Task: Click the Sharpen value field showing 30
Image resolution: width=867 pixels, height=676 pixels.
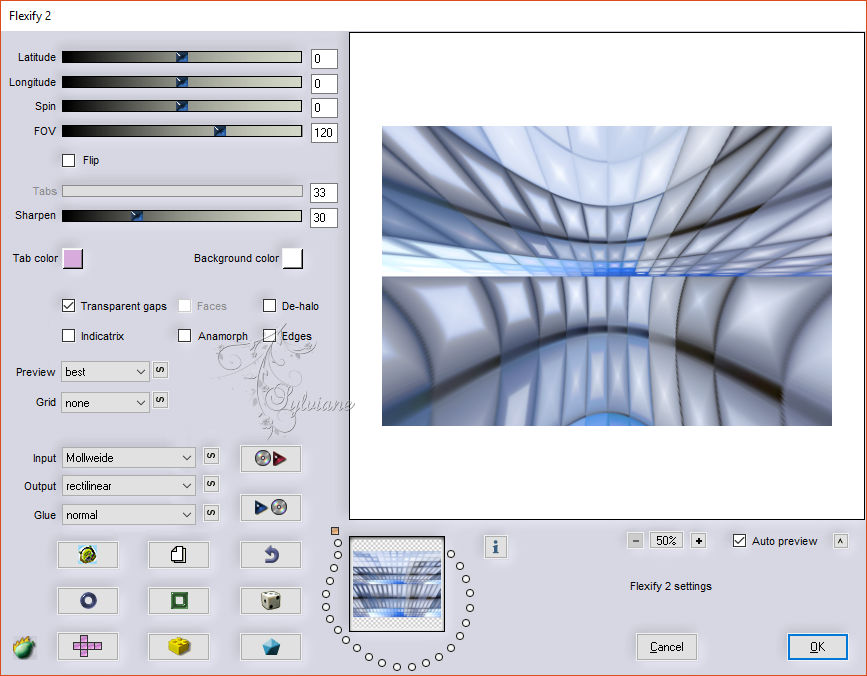Action: coord(324,217)
